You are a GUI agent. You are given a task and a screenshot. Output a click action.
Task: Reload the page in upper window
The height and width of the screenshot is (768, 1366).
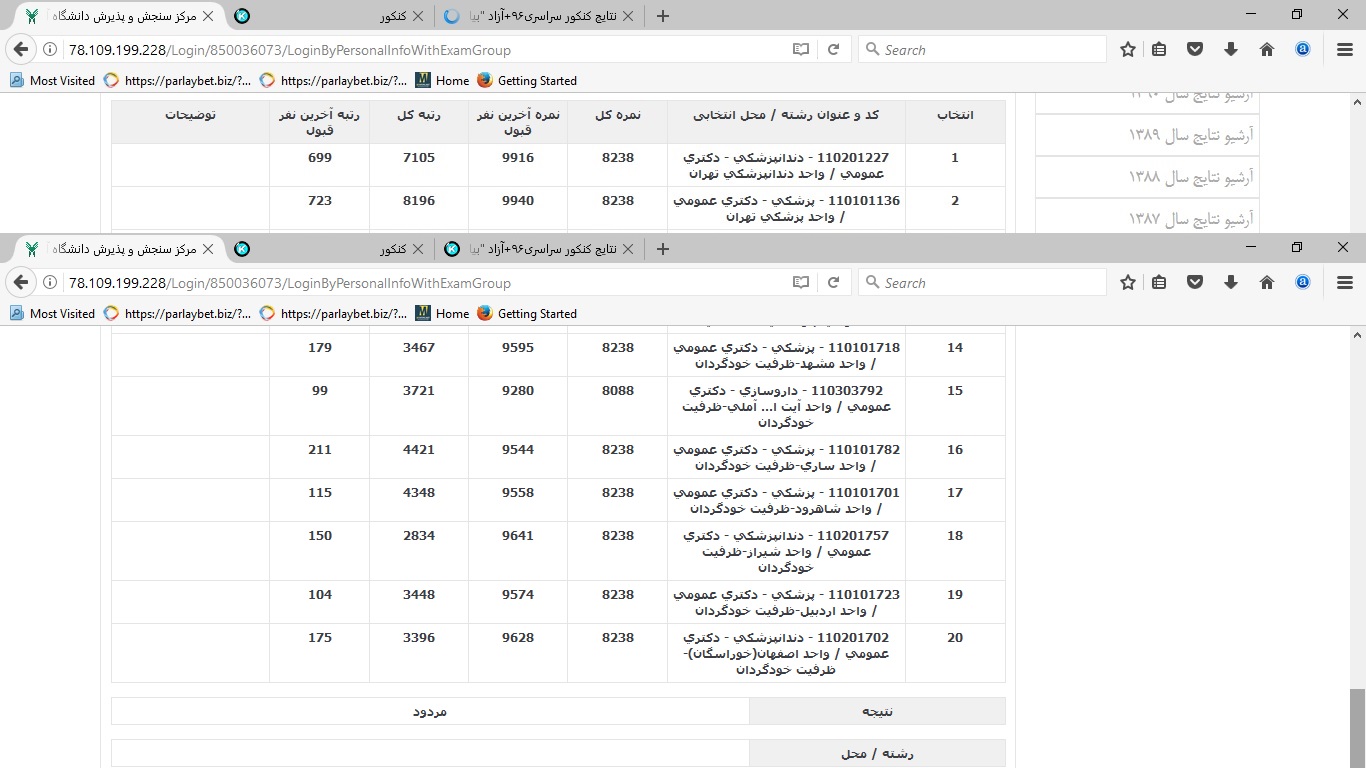coord(833,50)
